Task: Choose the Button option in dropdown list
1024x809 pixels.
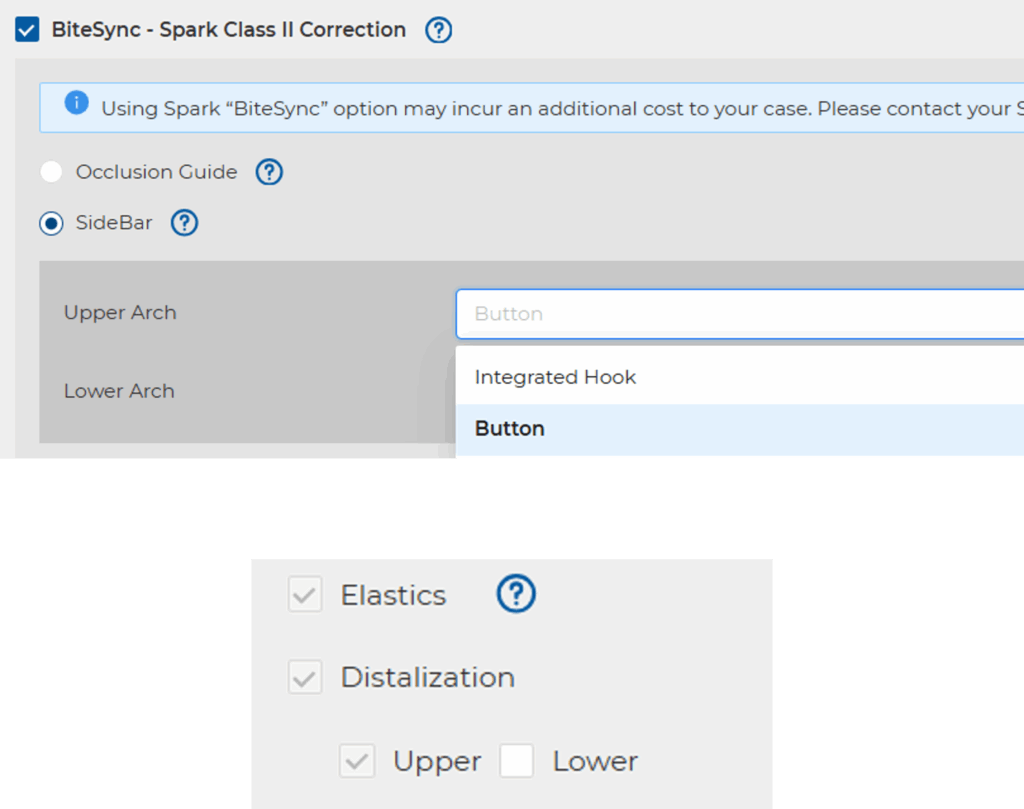Action: 510,429
